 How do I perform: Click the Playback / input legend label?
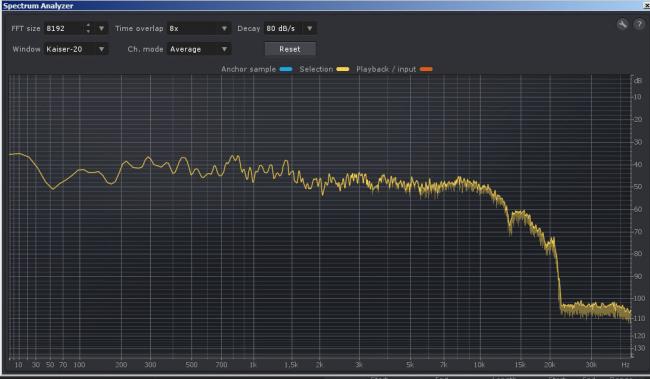[386, 69]
